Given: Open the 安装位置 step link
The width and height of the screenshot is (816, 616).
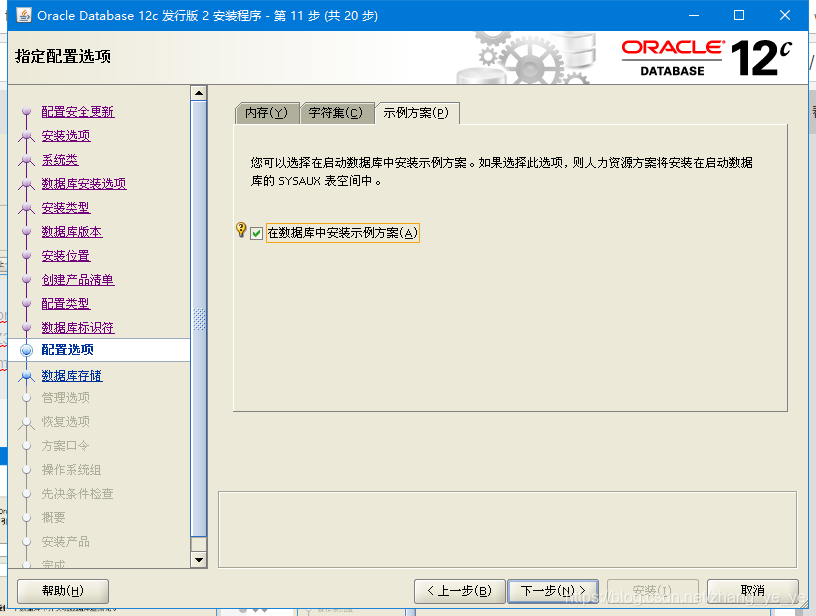Looking at the screenshot, I should [x=66, y=255].
